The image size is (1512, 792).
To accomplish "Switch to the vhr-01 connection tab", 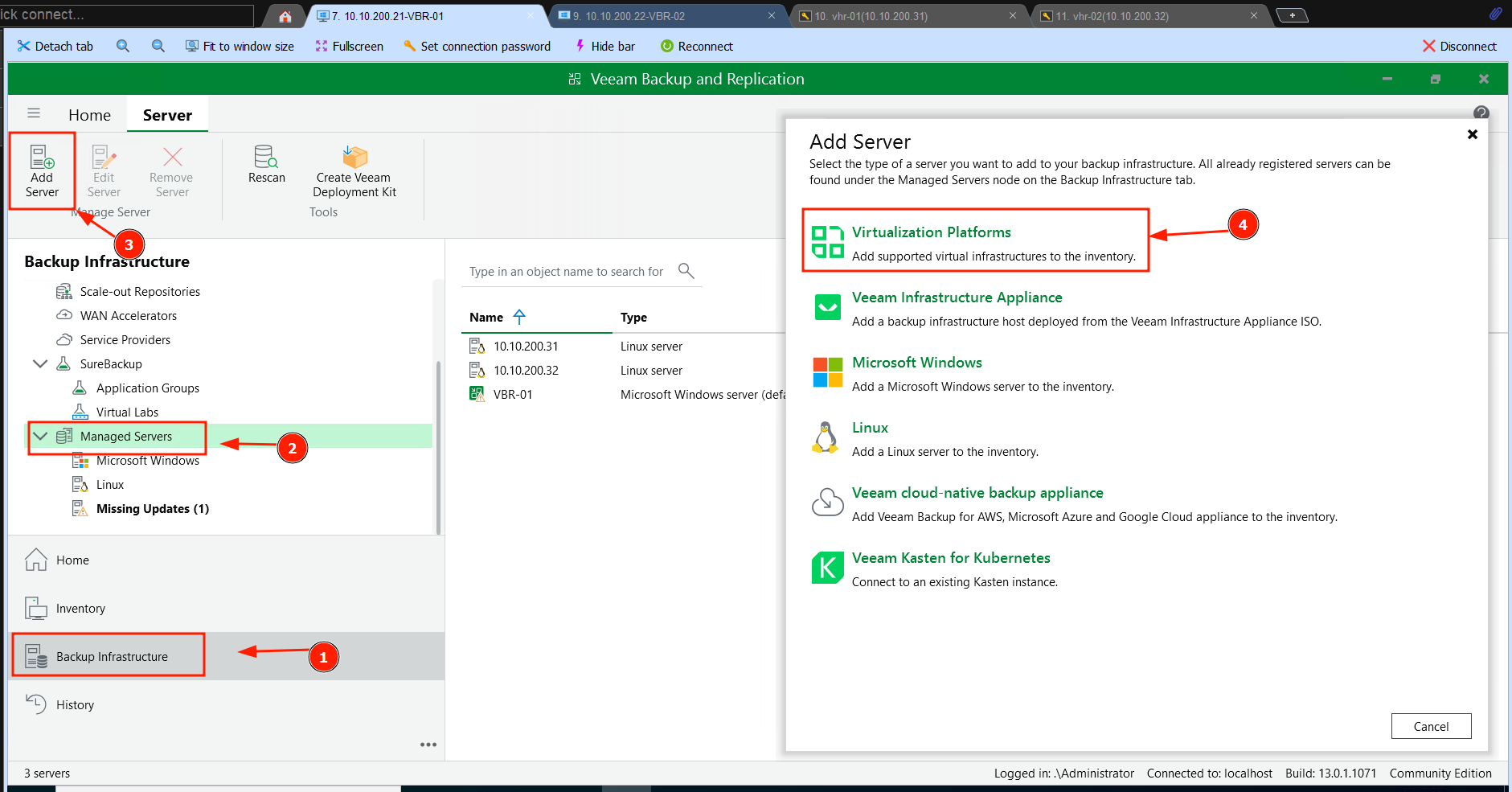I will pos(907,16).
